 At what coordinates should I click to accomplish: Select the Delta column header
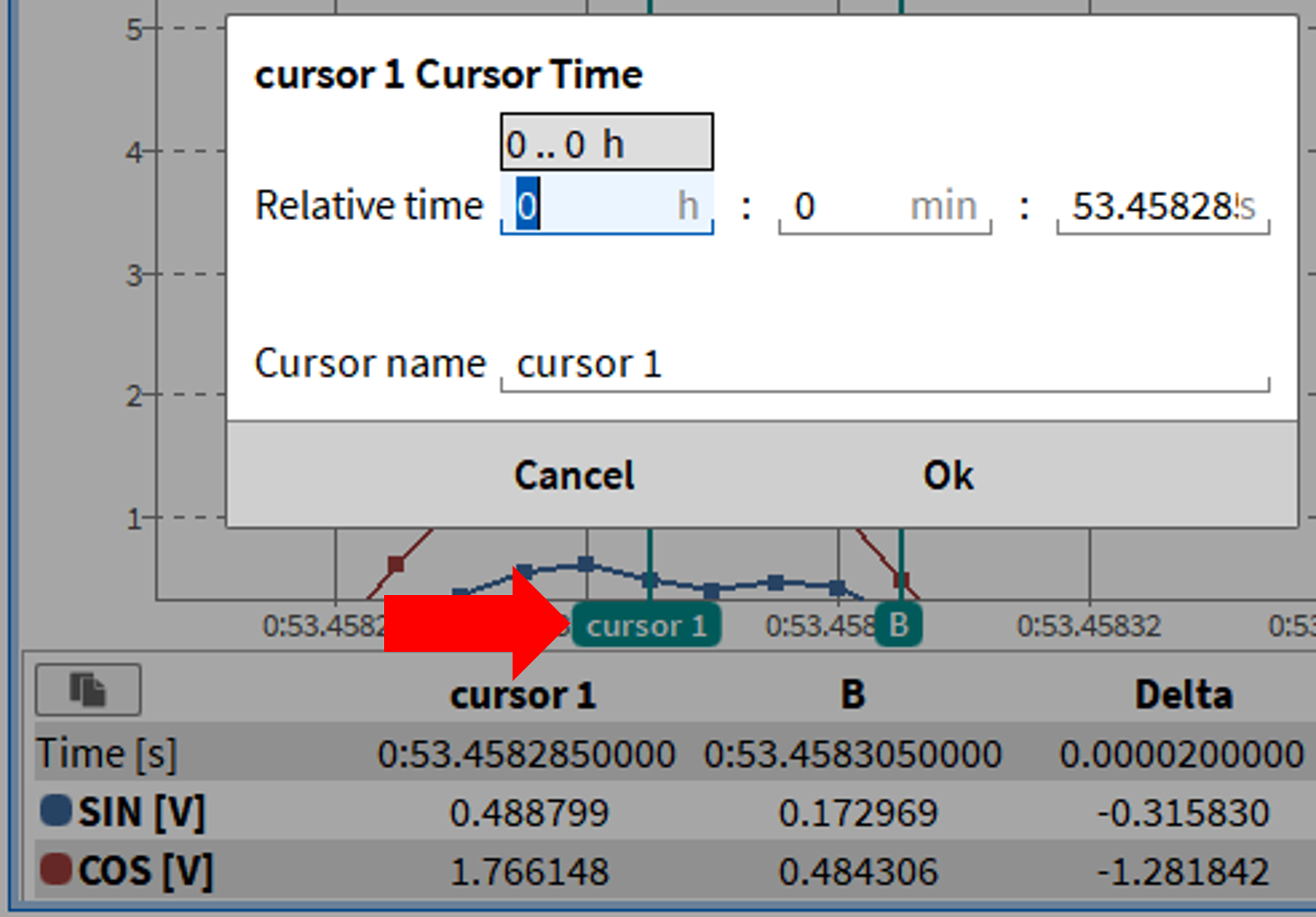click(1183, 695)
